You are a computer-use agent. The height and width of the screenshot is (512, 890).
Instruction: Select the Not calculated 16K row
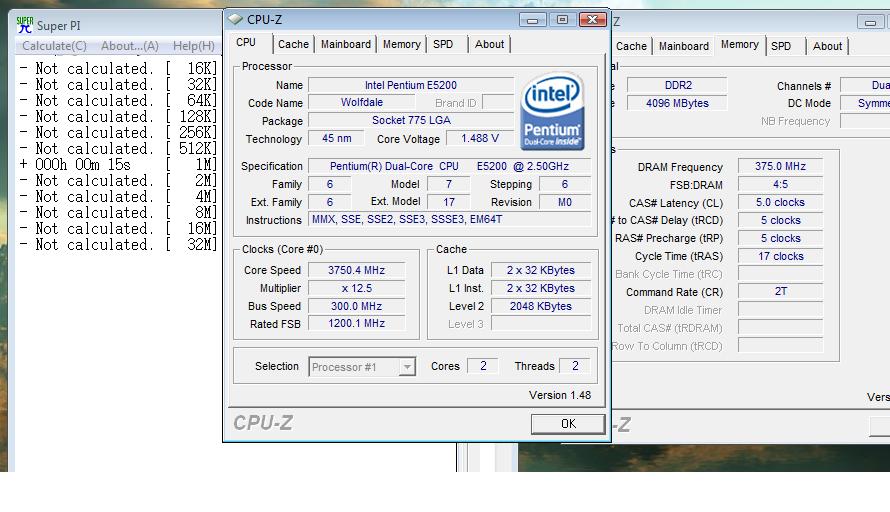click(x=118, y=69)
